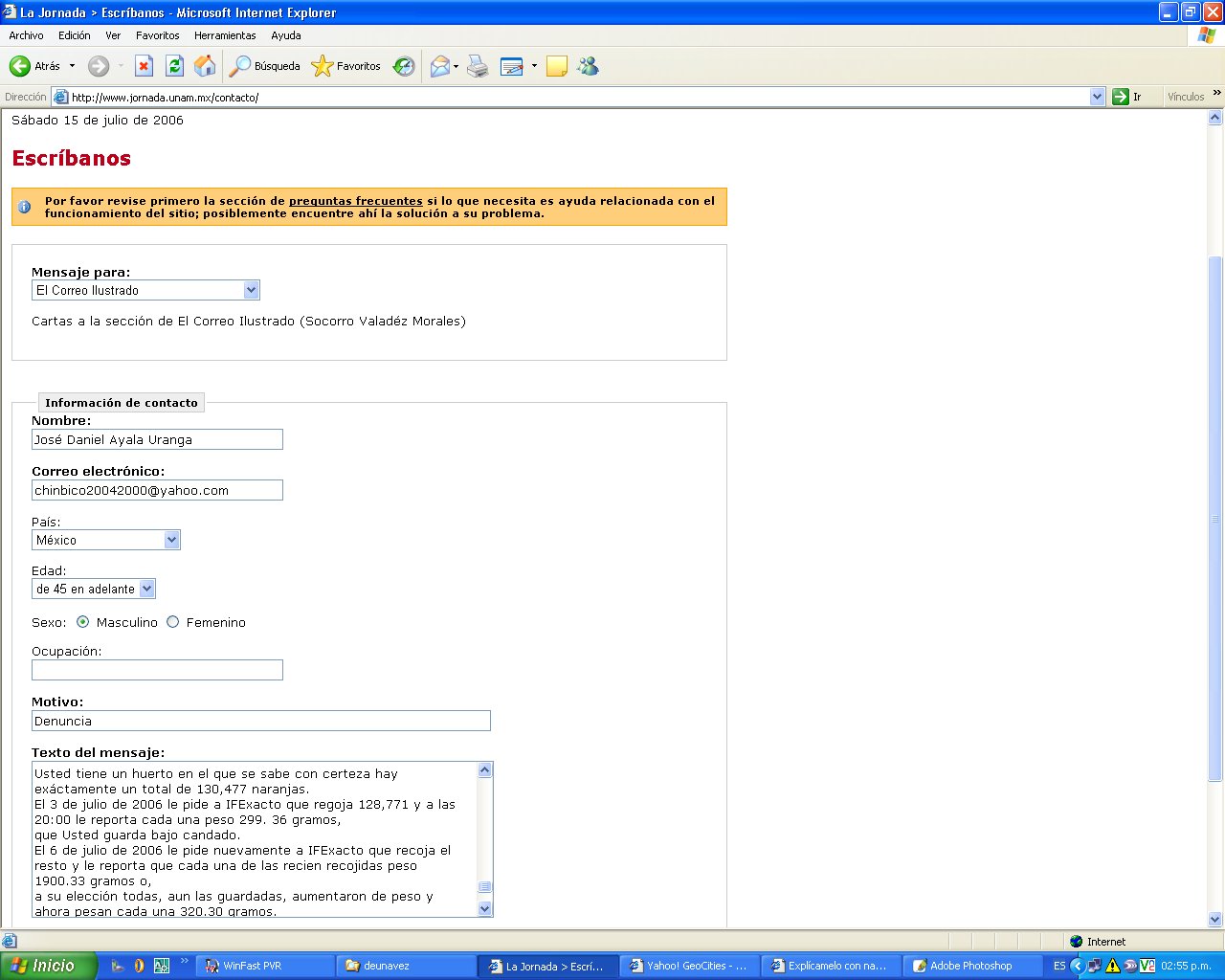Click the printer icon in toolbar
This screenshot has height=980, width=1225.
coord(478,66)
